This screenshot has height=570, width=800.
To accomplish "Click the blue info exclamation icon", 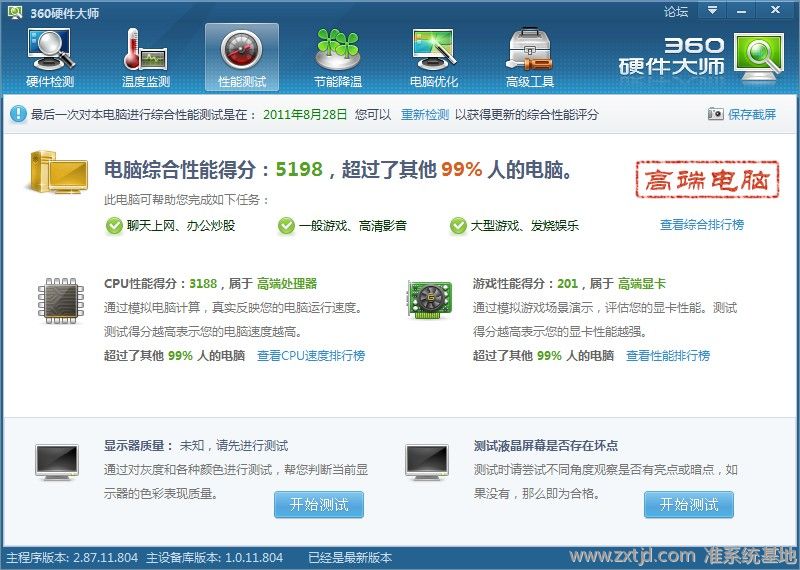I will point(18,114).
